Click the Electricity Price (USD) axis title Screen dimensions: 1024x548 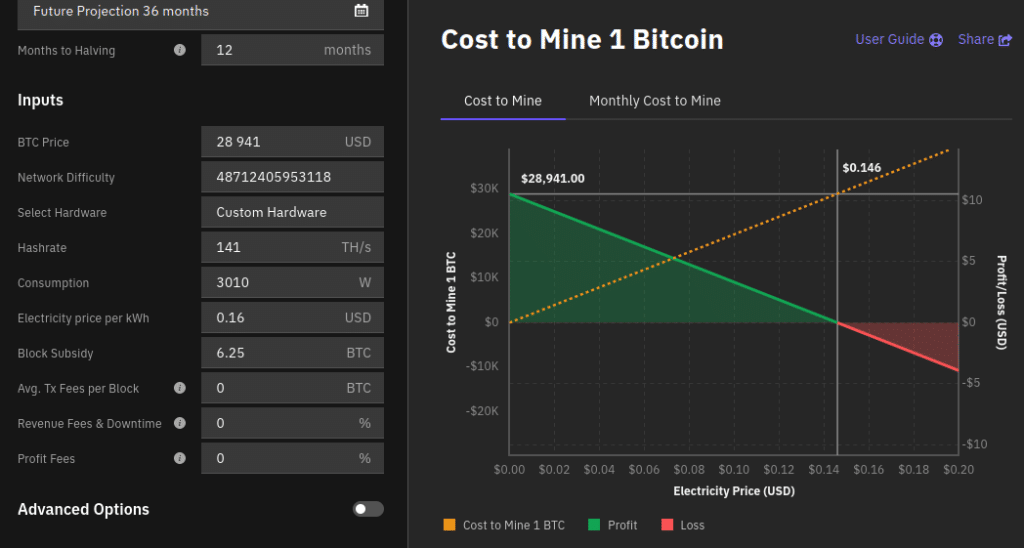734,491
